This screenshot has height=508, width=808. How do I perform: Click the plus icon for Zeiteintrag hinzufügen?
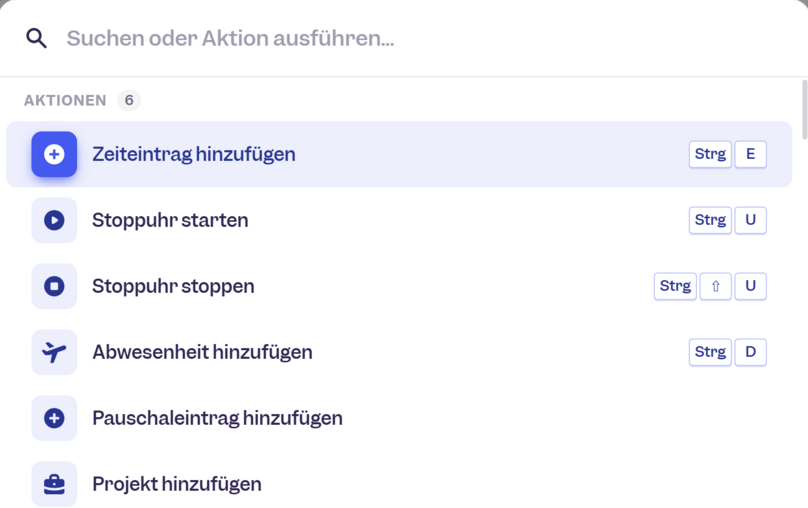[54, 154]
